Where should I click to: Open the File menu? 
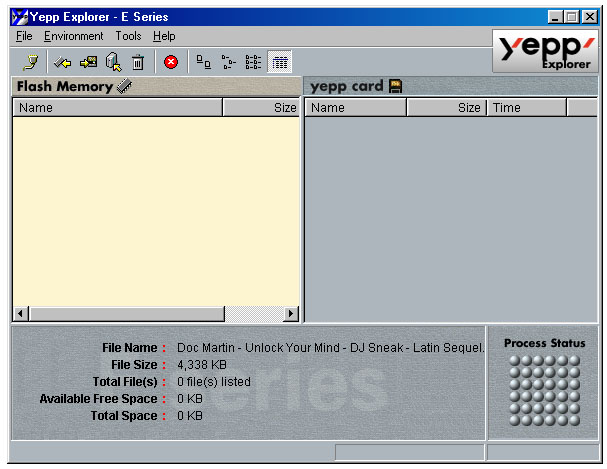24,36
